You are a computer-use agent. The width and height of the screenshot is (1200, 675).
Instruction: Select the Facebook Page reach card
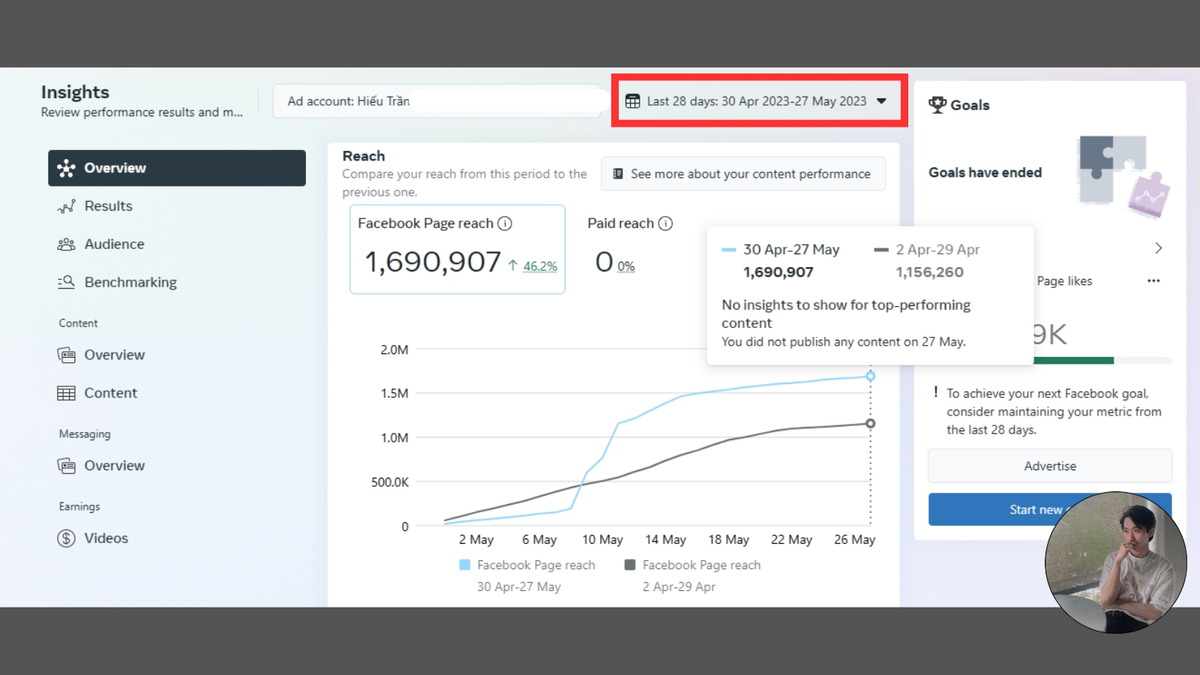click(457, 249)
